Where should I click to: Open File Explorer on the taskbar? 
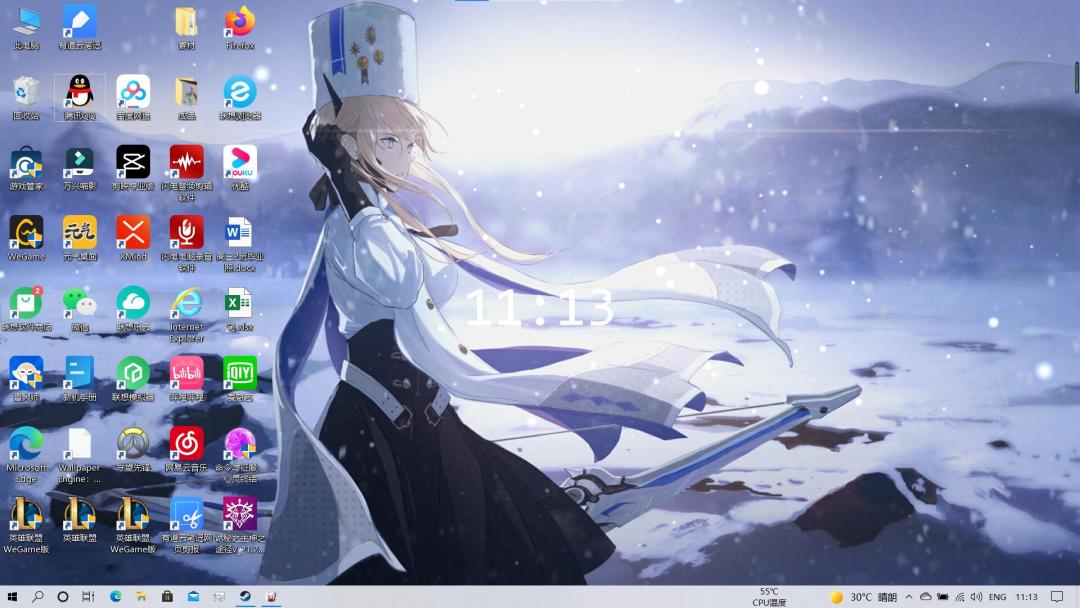(141, 596)
